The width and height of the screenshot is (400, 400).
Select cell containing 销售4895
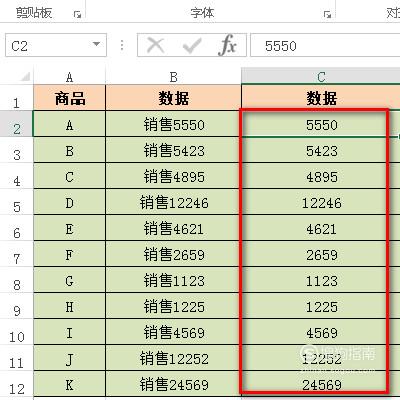173,176
